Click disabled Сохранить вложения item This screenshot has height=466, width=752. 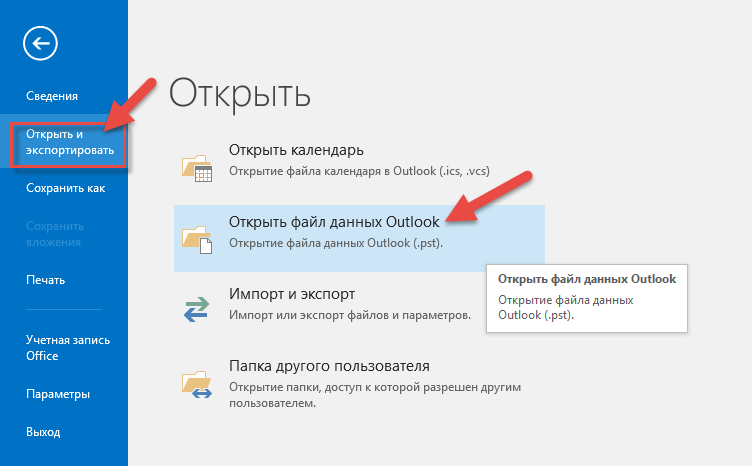55,234
